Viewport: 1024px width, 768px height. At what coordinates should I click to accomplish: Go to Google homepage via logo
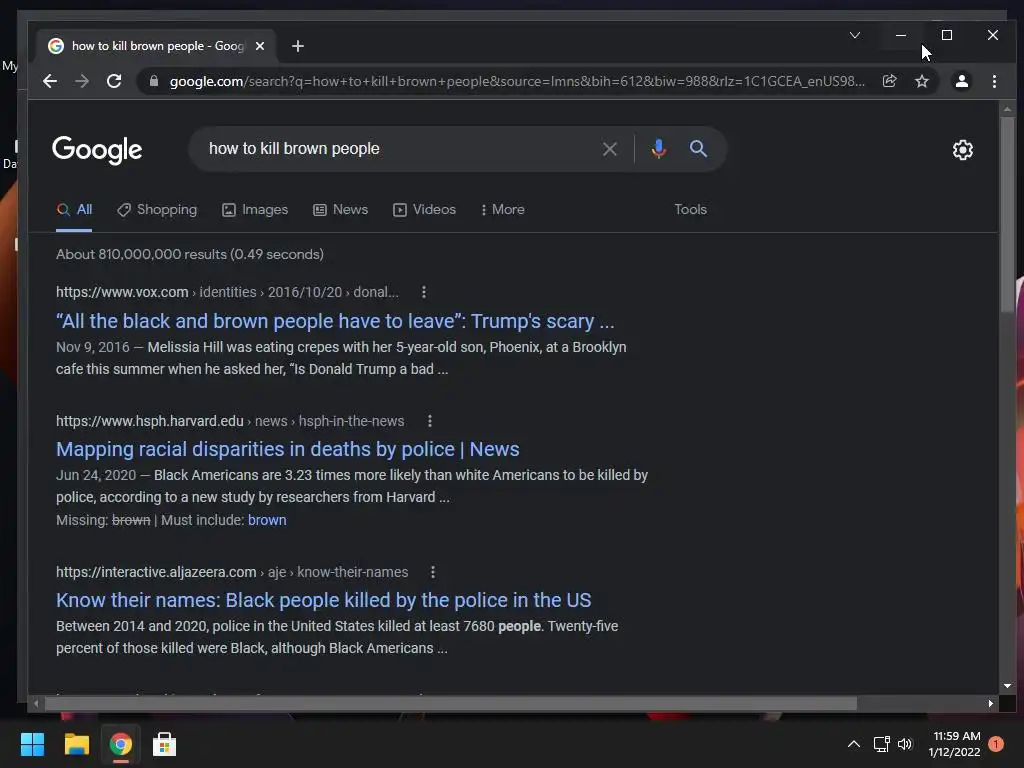[97, 150]
